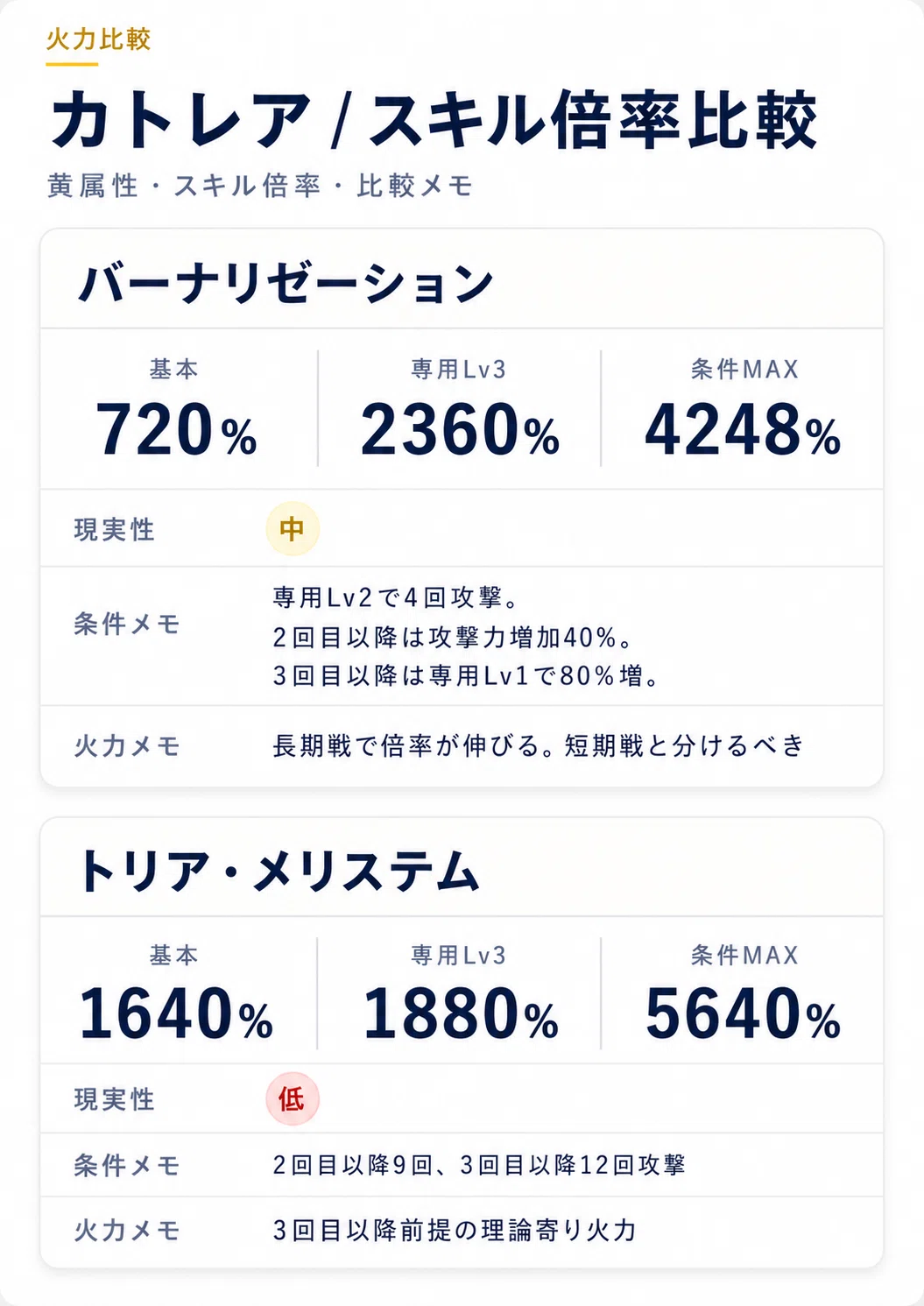
Task: Click the 中 reality badge
Action: [x=292, y=529]
